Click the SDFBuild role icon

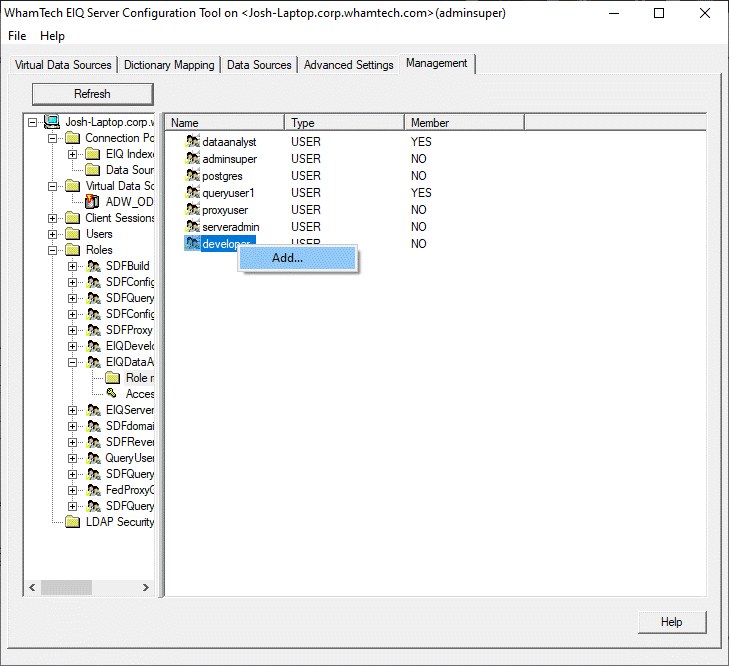93,266
